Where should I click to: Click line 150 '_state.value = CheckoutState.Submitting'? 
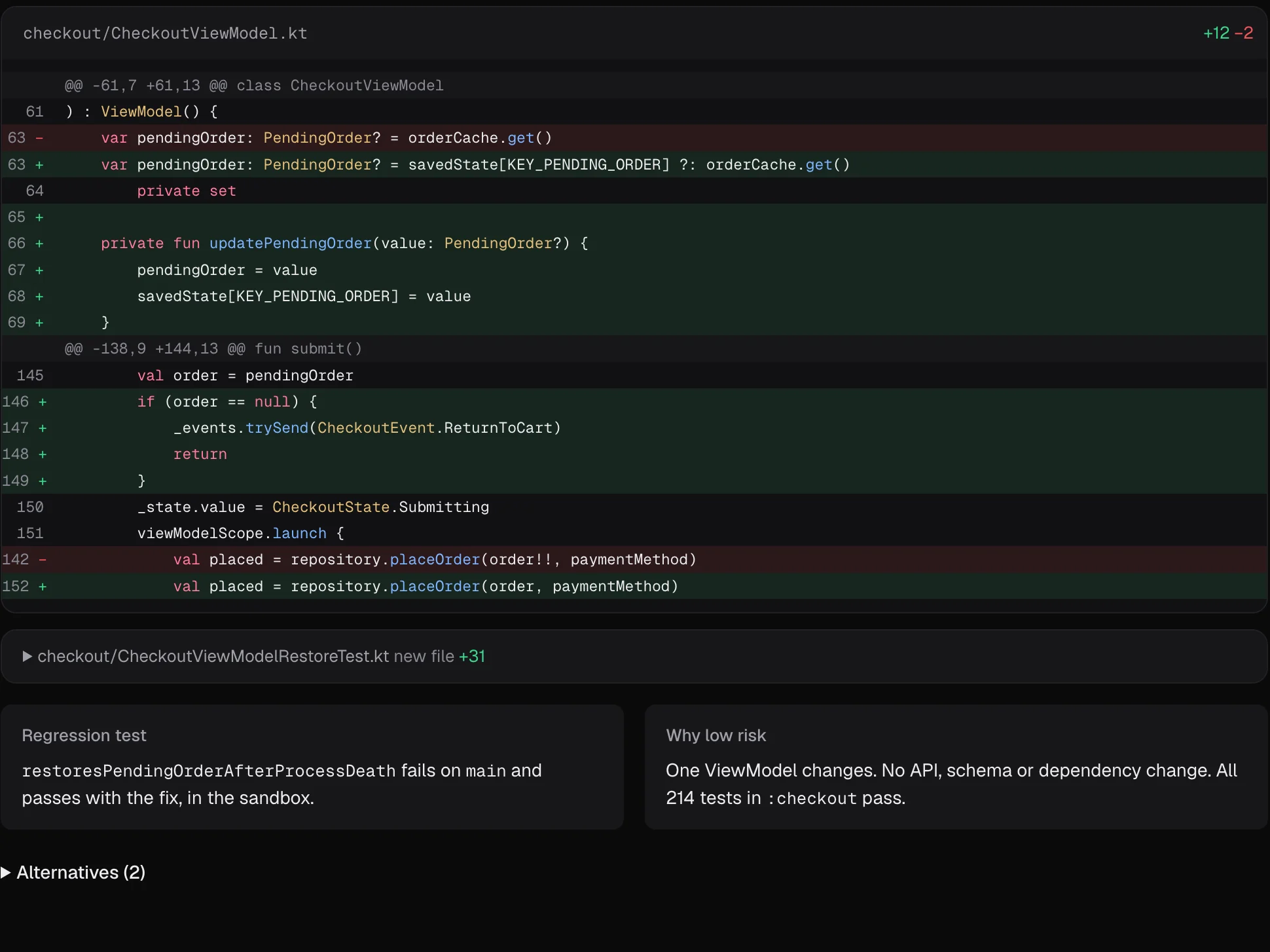coord(634,507)
